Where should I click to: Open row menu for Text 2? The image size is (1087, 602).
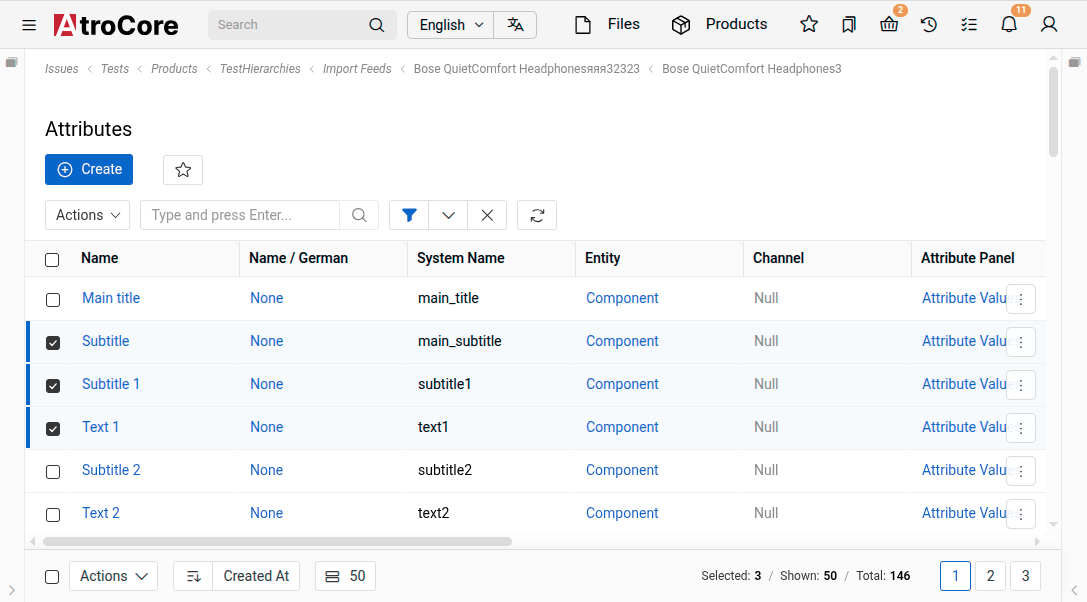click(x=1020, y=514)
